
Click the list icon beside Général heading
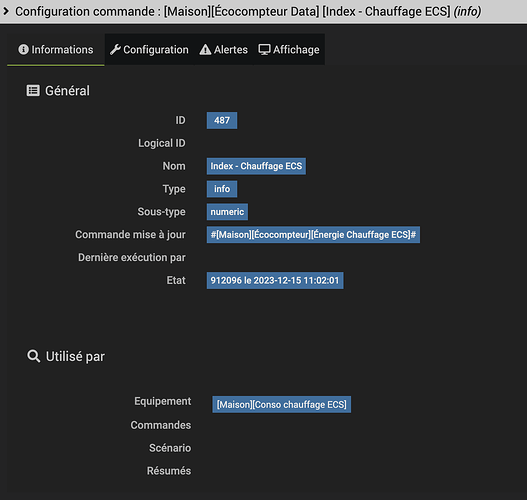click(33, 91)
